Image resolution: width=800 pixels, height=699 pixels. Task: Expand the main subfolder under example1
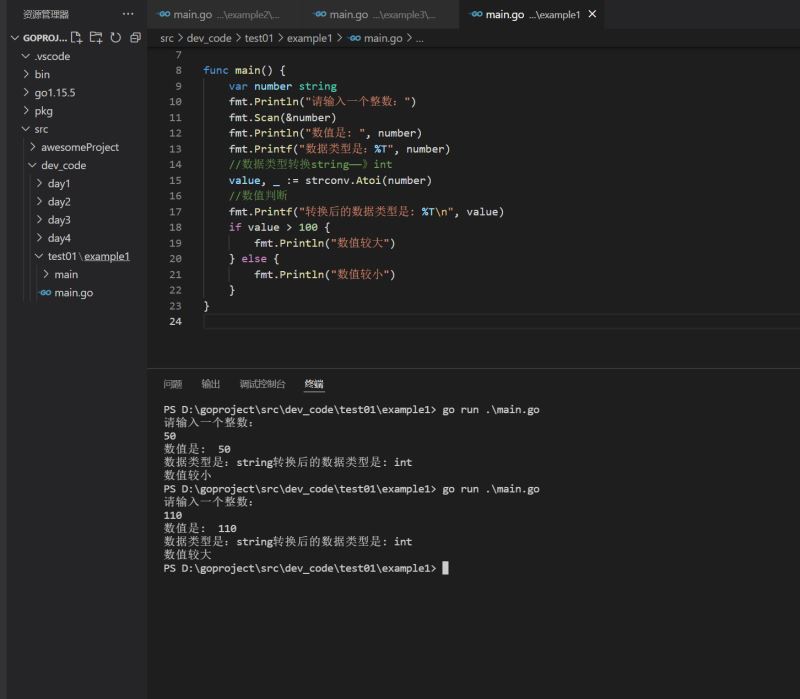coord(46,274)
